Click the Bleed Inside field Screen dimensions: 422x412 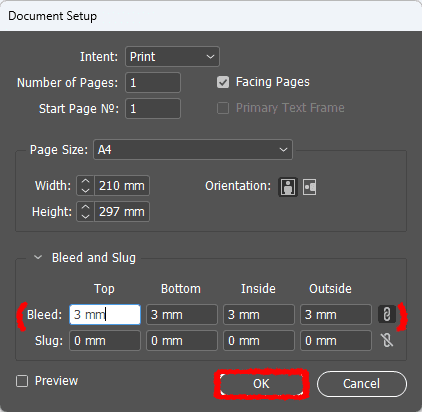click(259, 314)
